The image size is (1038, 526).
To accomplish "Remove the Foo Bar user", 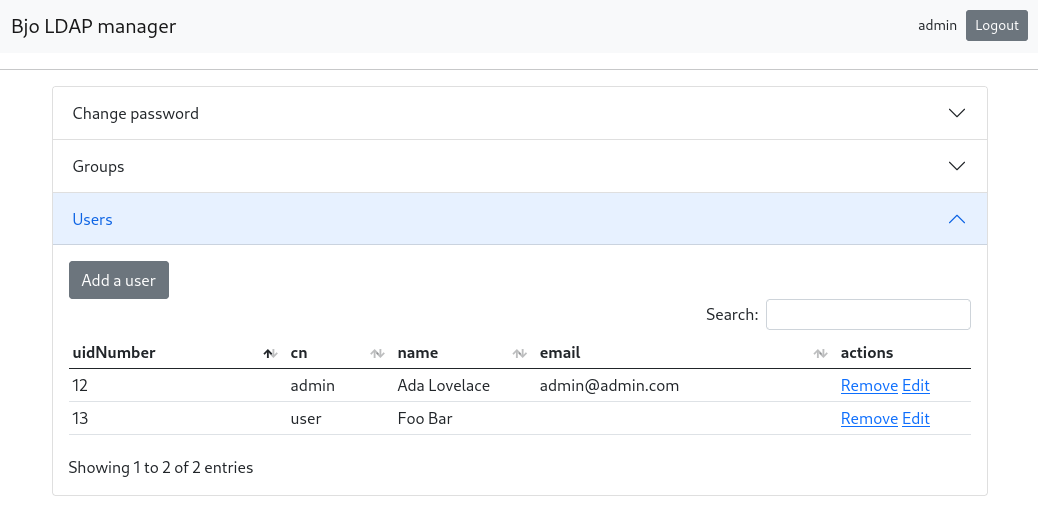I will 869,419.
